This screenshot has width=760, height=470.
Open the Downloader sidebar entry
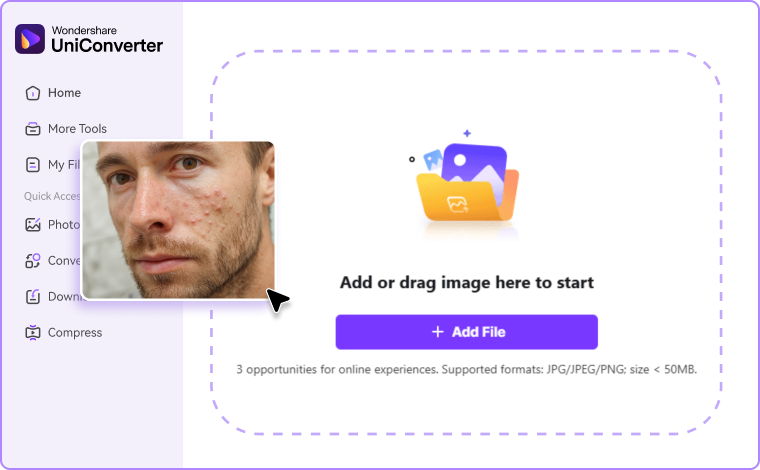click(65, 297)
